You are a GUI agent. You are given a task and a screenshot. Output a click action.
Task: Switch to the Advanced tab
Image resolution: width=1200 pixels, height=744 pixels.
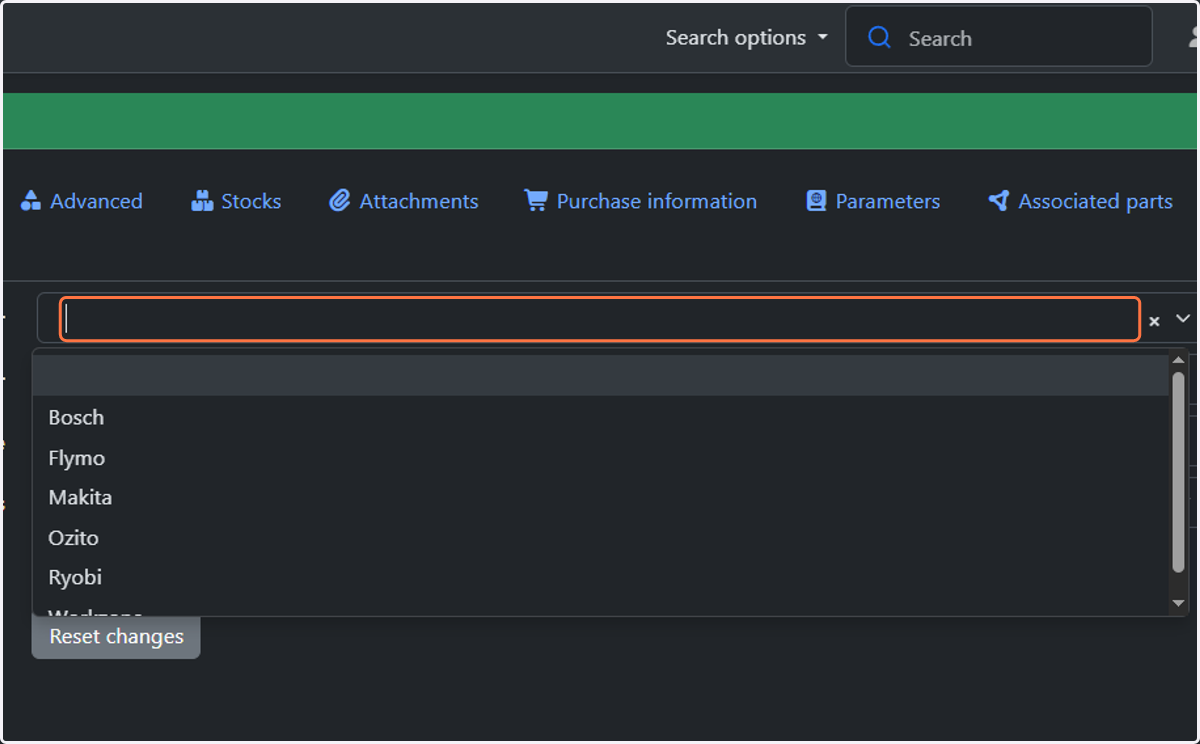pos(81,201)
